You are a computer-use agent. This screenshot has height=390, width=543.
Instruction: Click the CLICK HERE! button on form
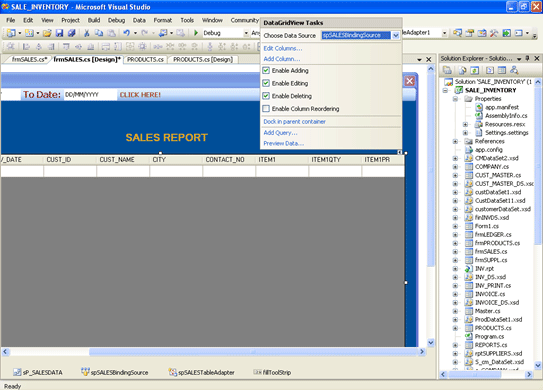(x=140, y=95)
